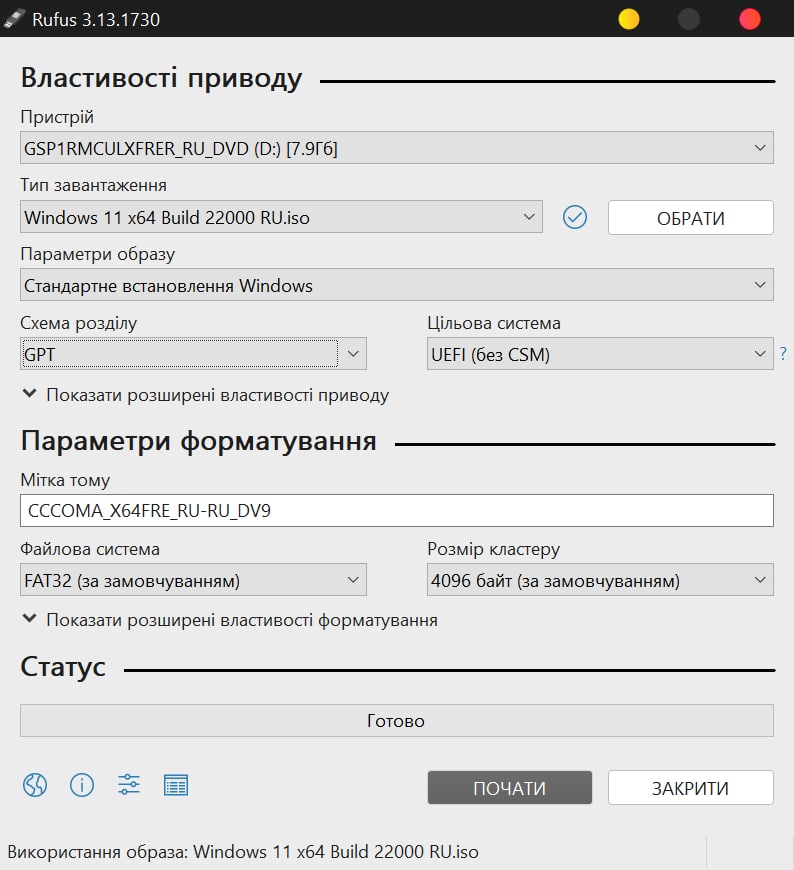Click the Статус heading
The height and width of the screenshot is (870, 794).
(63, 667)
